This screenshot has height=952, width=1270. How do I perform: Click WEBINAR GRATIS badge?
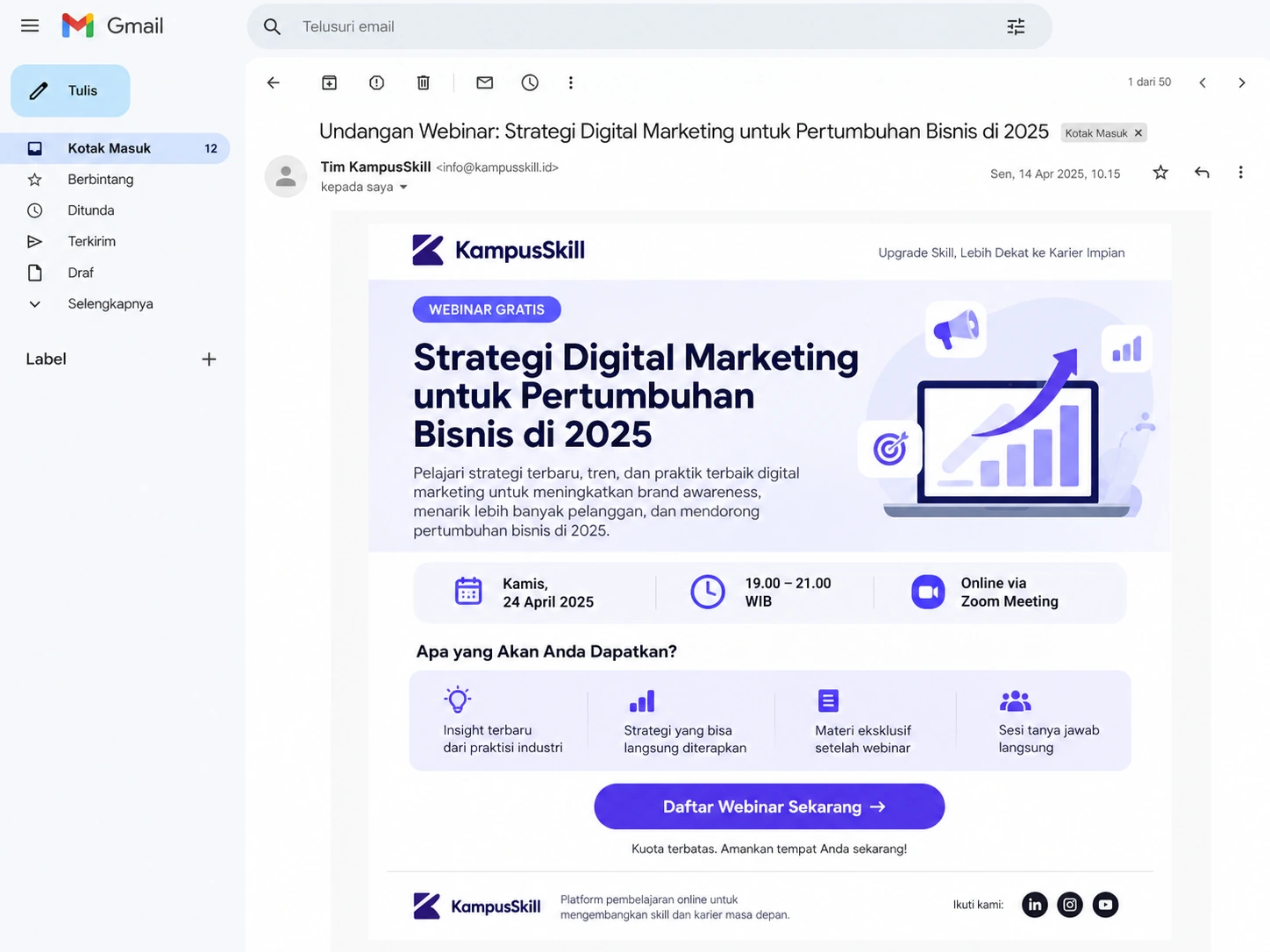[487, 309]
